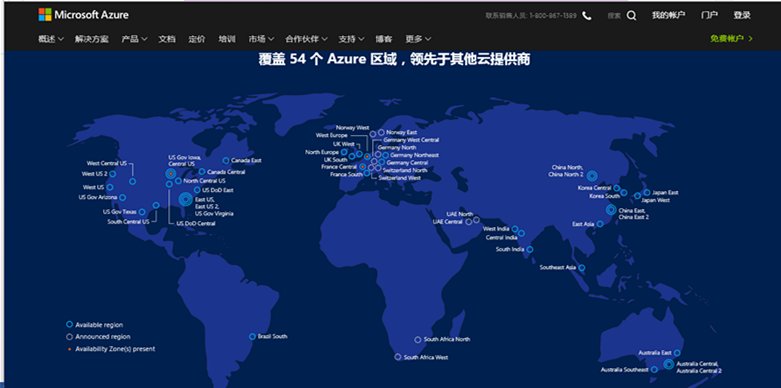
Task: Select the US DoD East region marker
Action: [x=197, y=190]
